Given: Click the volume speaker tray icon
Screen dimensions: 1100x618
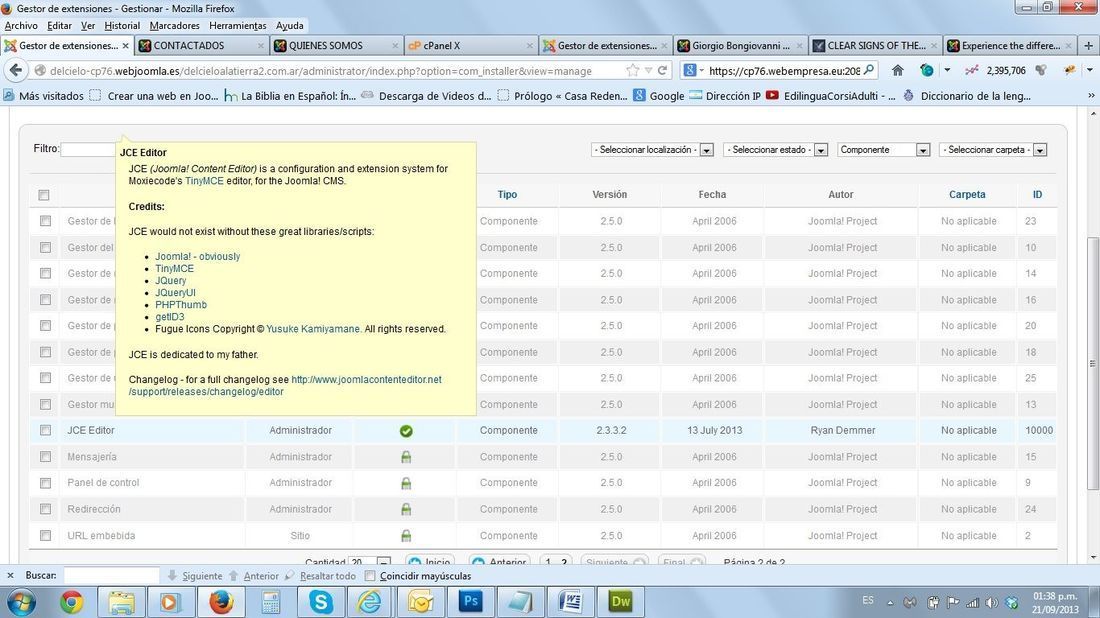Looking at the screenshot, I should 991,602.
